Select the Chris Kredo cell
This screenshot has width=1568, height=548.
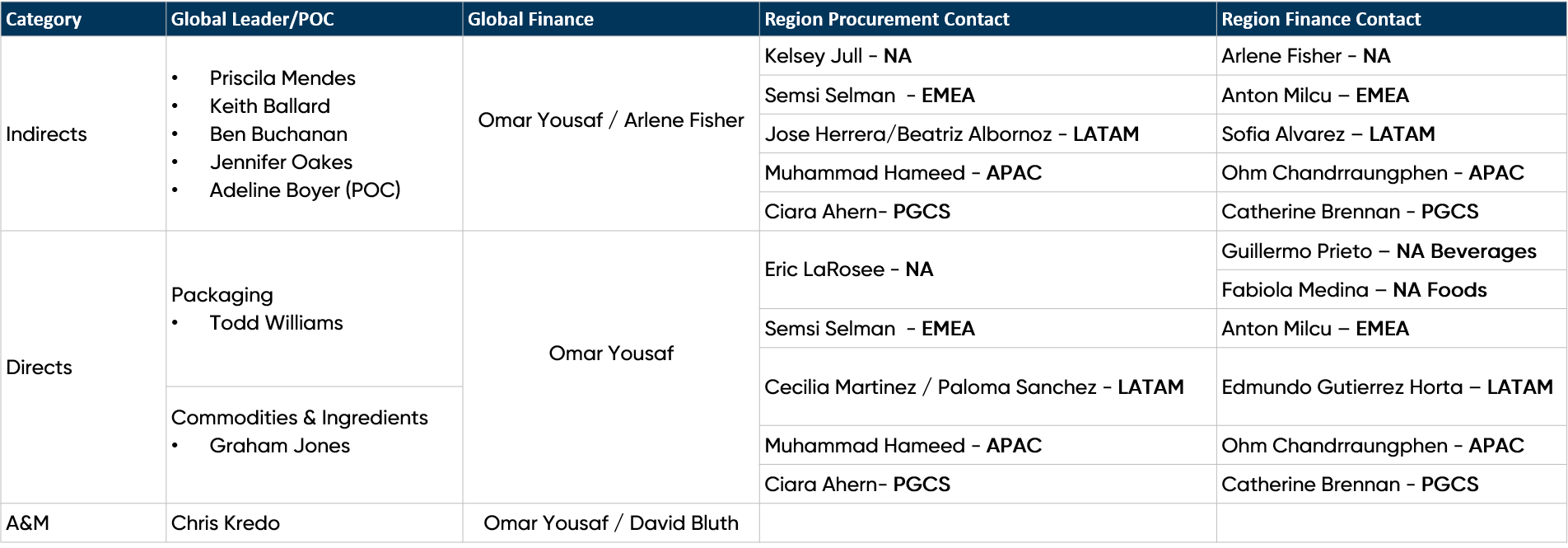point(314,522)
